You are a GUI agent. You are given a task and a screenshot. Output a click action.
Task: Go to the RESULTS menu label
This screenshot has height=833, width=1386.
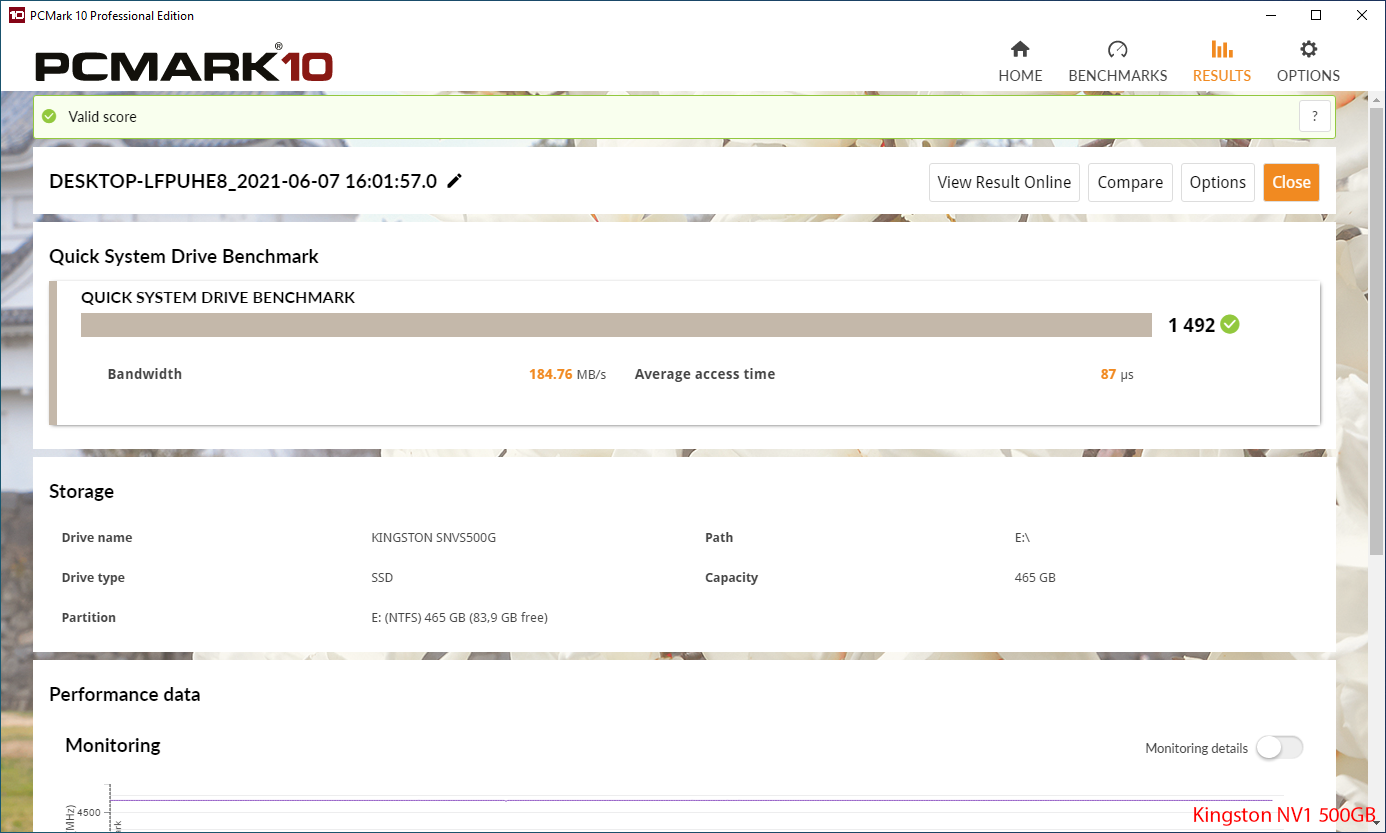1222,76
